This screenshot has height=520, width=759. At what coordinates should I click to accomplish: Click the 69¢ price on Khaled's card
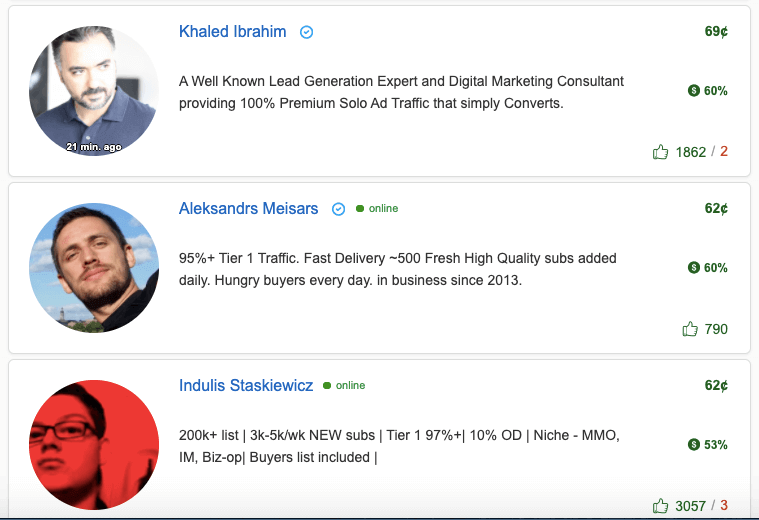pyautogui.click(x=716, y=31)
